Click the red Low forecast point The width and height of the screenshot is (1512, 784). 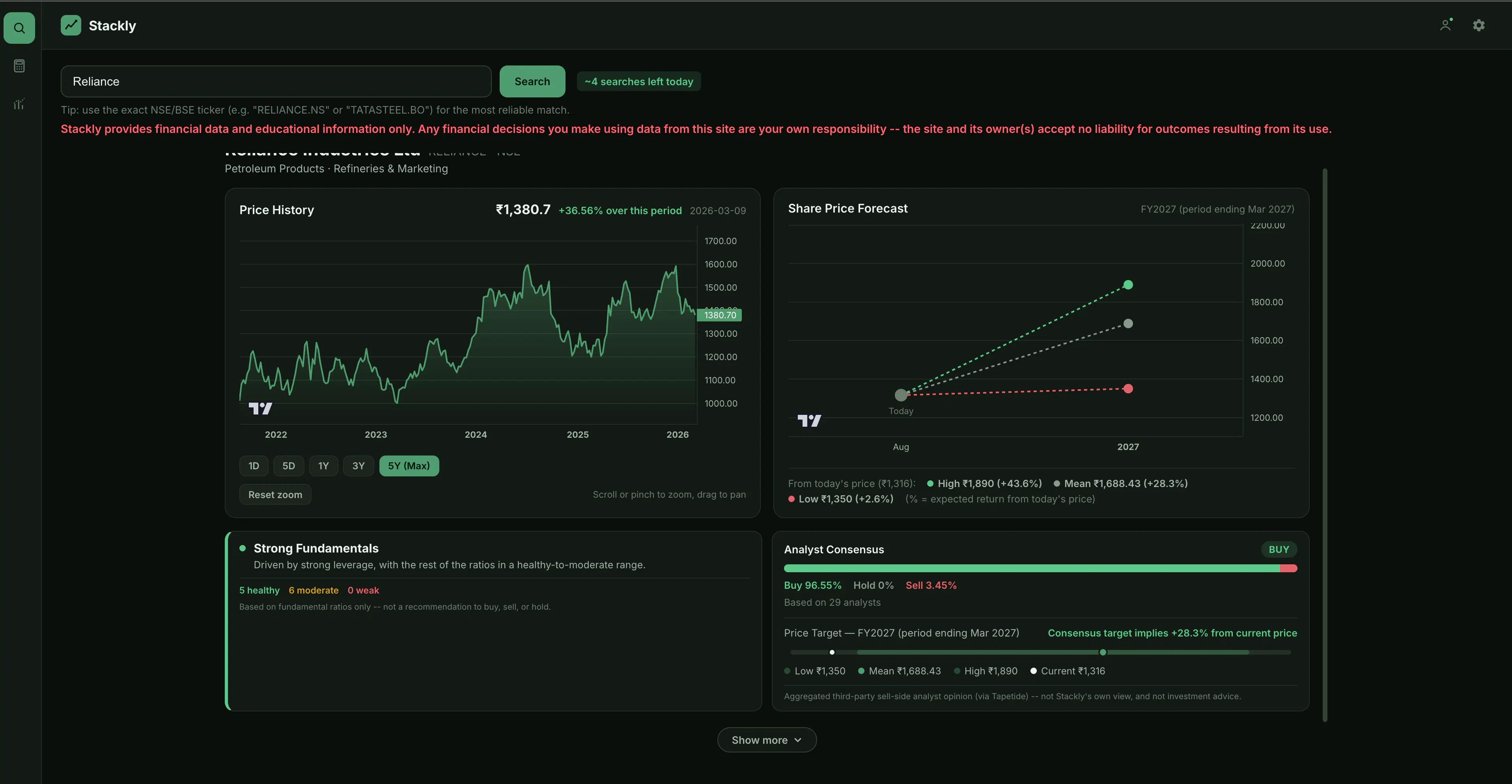[x=1128, y=388]
